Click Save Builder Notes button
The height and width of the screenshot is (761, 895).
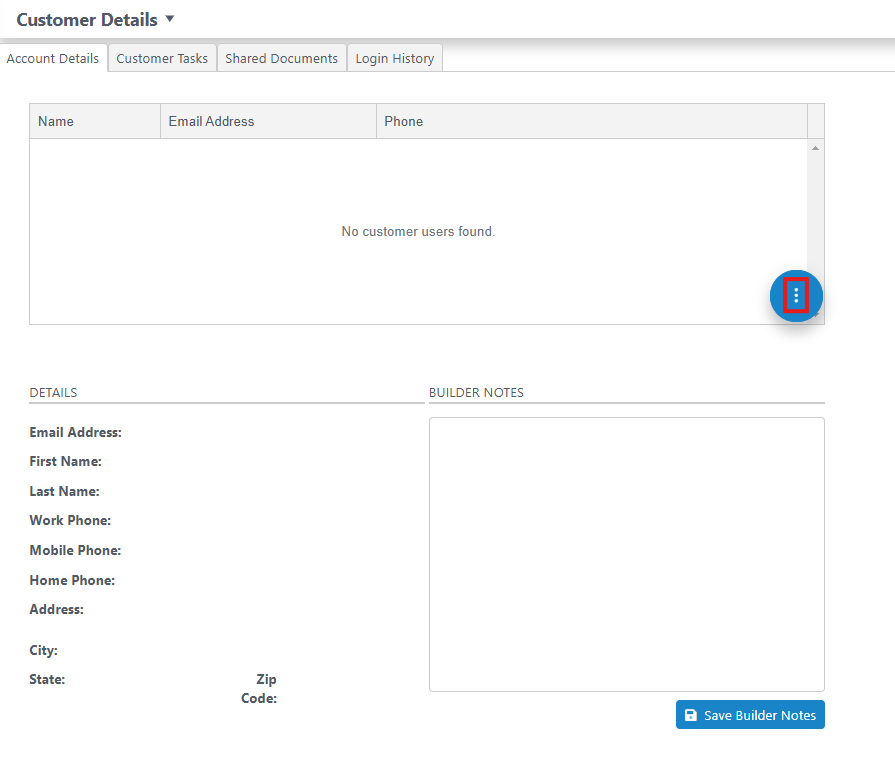click(x=750, y=715)
